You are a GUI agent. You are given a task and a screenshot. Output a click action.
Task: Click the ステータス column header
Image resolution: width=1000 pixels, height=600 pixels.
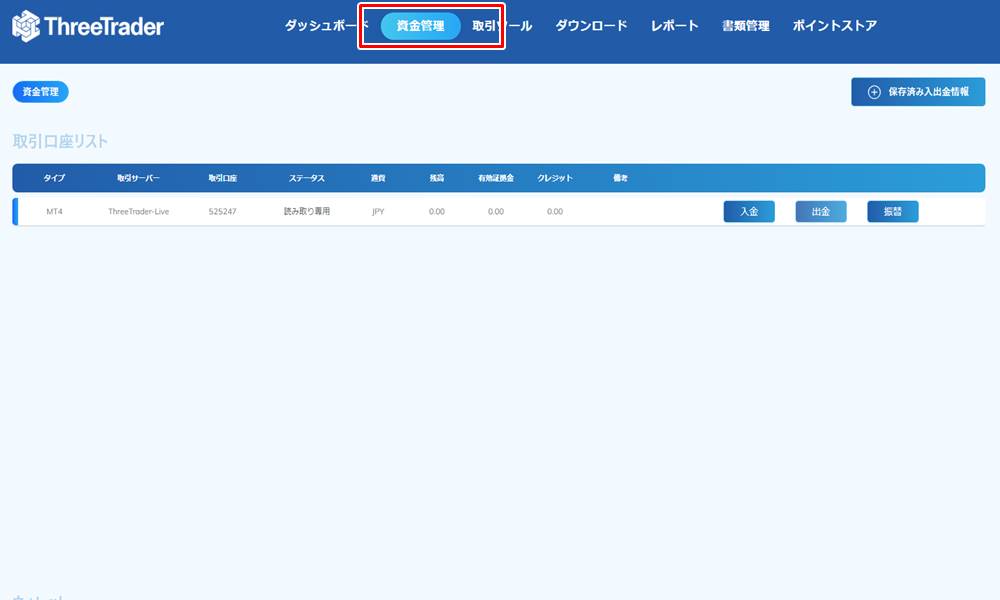[x=305, y=178]
